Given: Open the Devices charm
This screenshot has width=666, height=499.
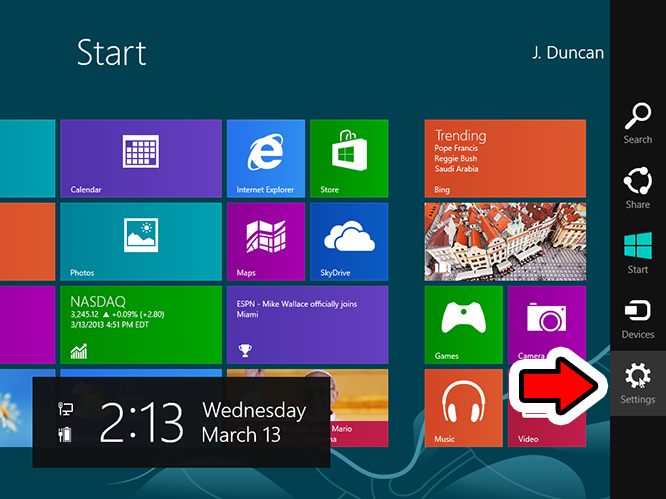Looking at the screenshot, I should click(638, 318).
